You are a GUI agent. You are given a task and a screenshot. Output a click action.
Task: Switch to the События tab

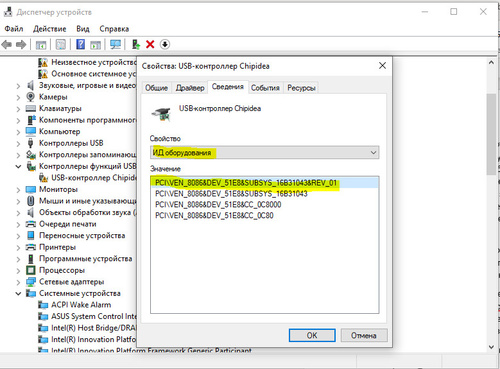coord(265,88)
